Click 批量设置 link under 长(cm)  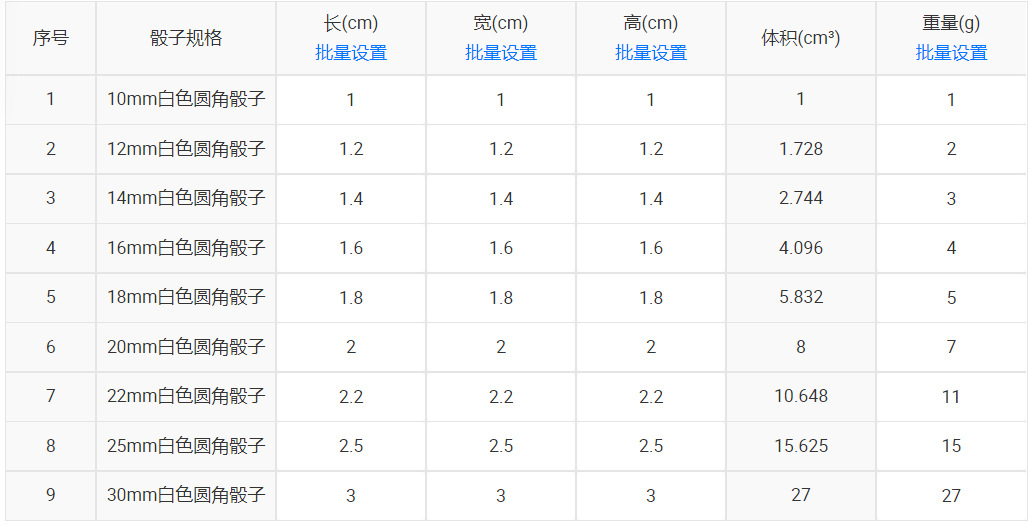tap(351, 53)
